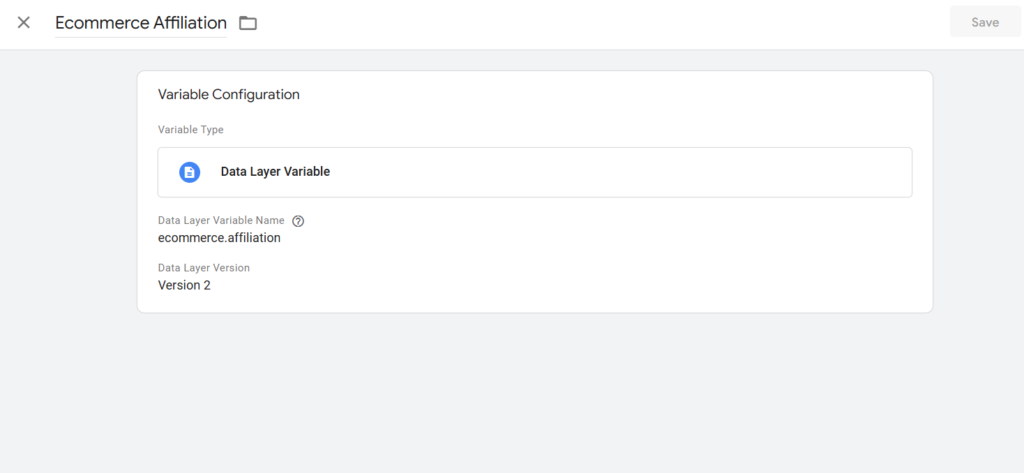
Task: Click the folder icon beside the variable name
Action: pos(248,23)
